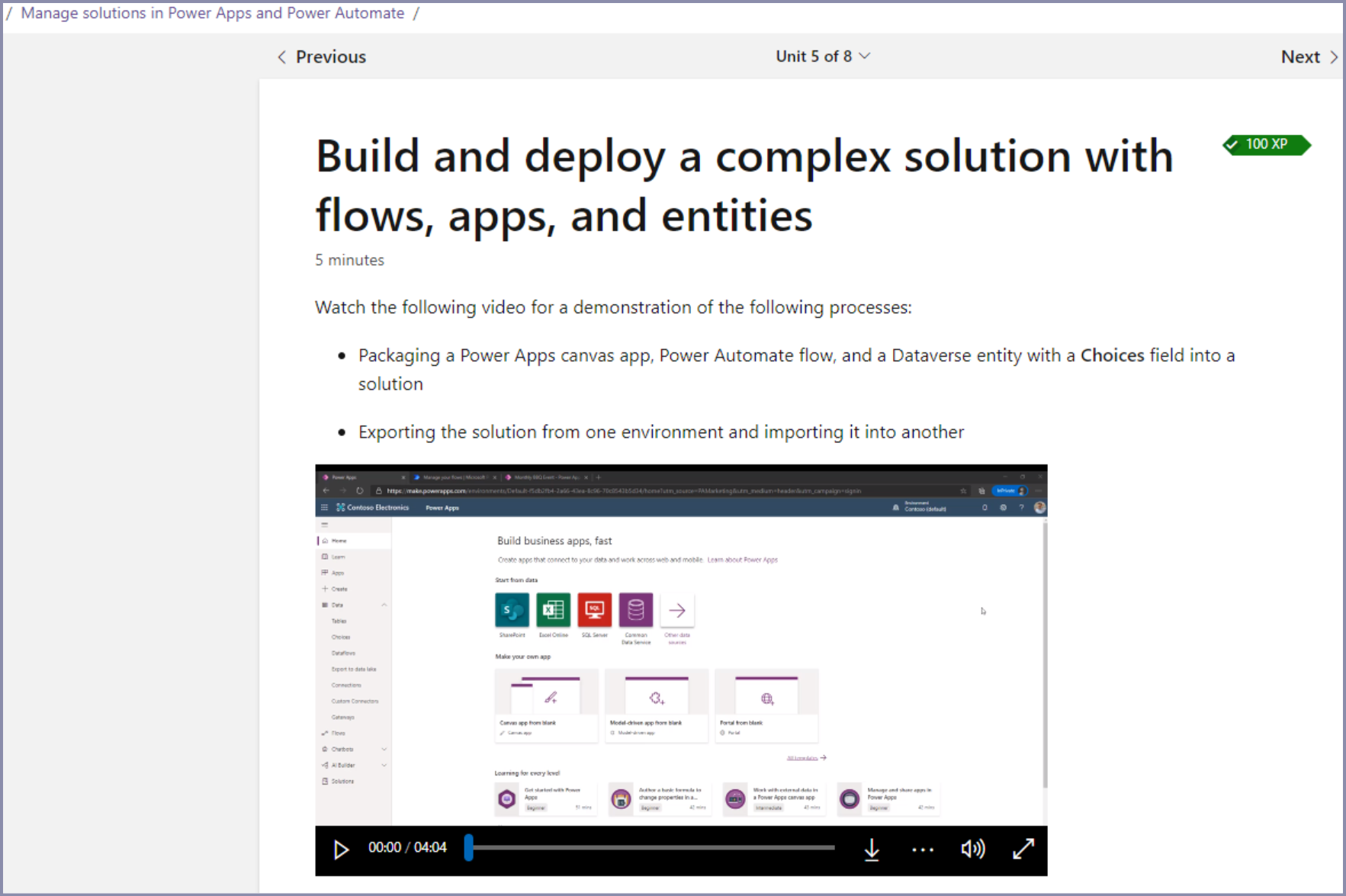Download the video using the download icon
Viewport: 1346px width, 896px height.
click(872, 849)
